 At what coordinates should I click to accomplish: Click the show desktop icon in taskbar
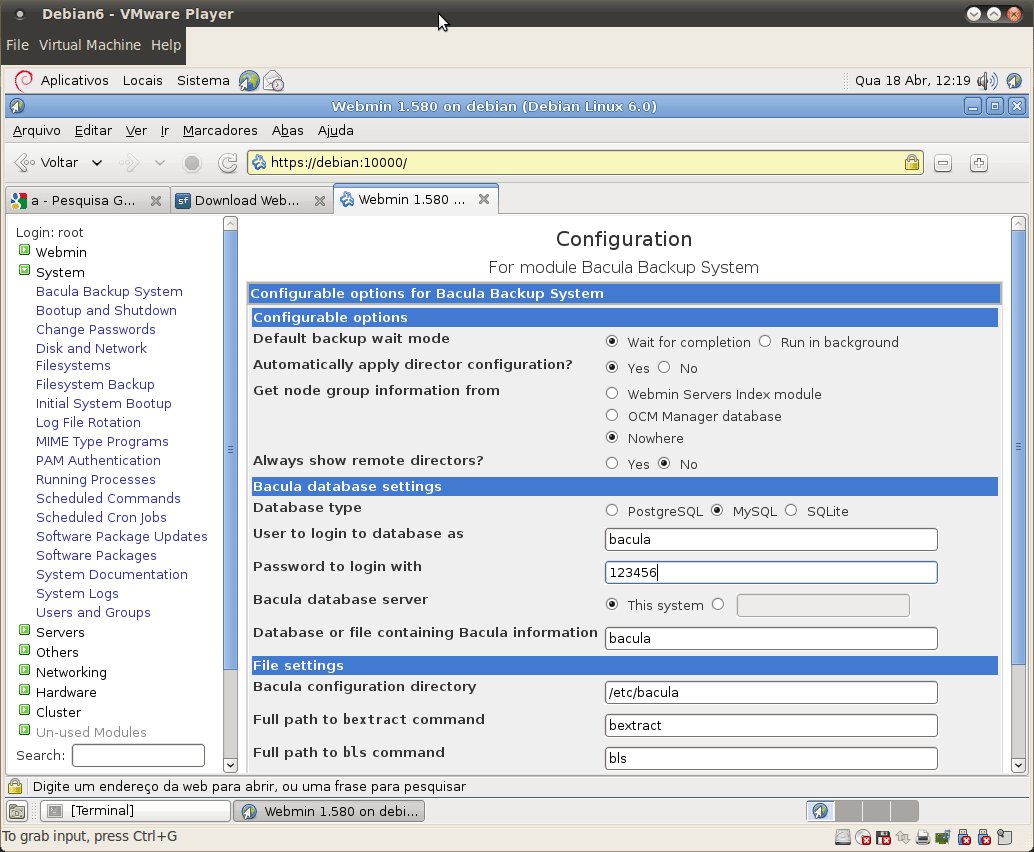click(x=17, y=811)
